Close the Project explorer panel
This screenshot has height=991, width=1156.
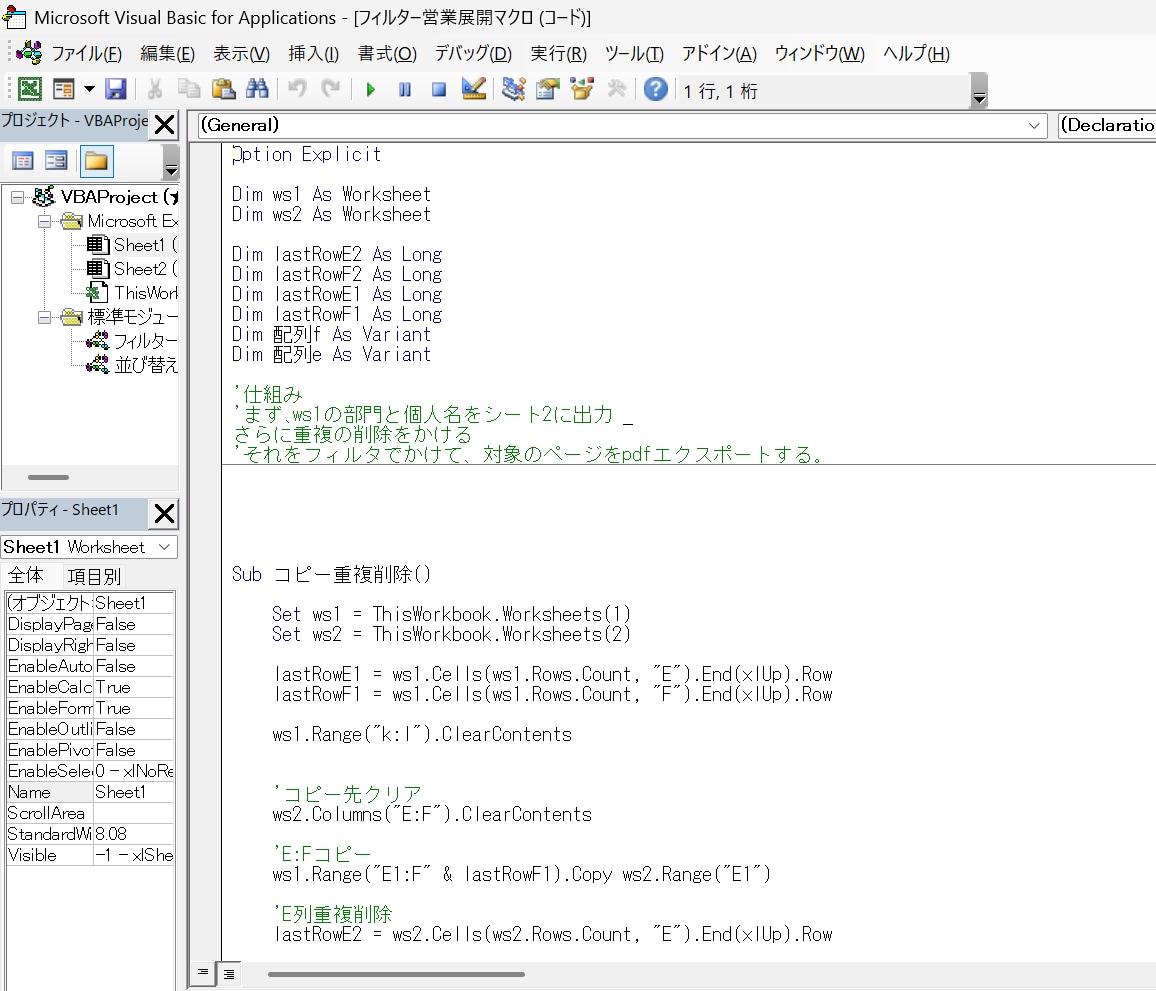(x=164, y=125)
